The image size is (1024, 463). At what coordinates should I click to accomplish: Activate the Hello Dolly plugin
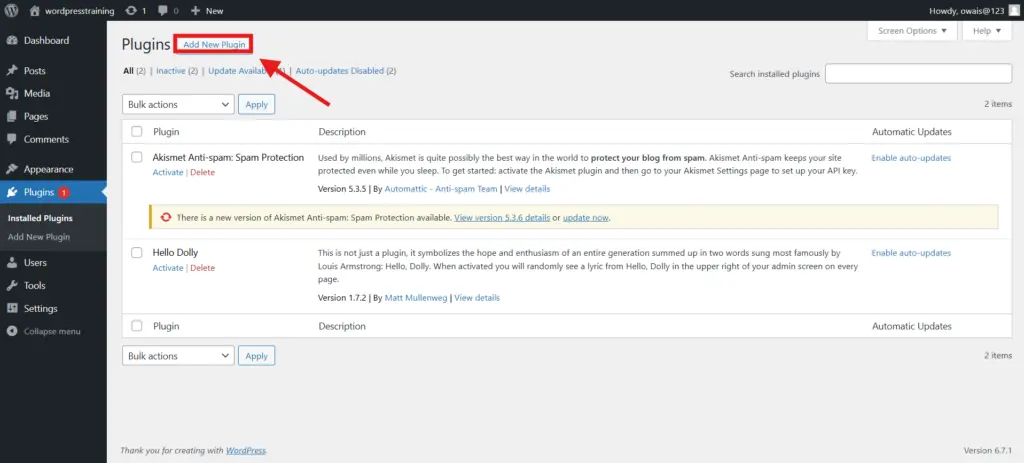tap(168, 268)
